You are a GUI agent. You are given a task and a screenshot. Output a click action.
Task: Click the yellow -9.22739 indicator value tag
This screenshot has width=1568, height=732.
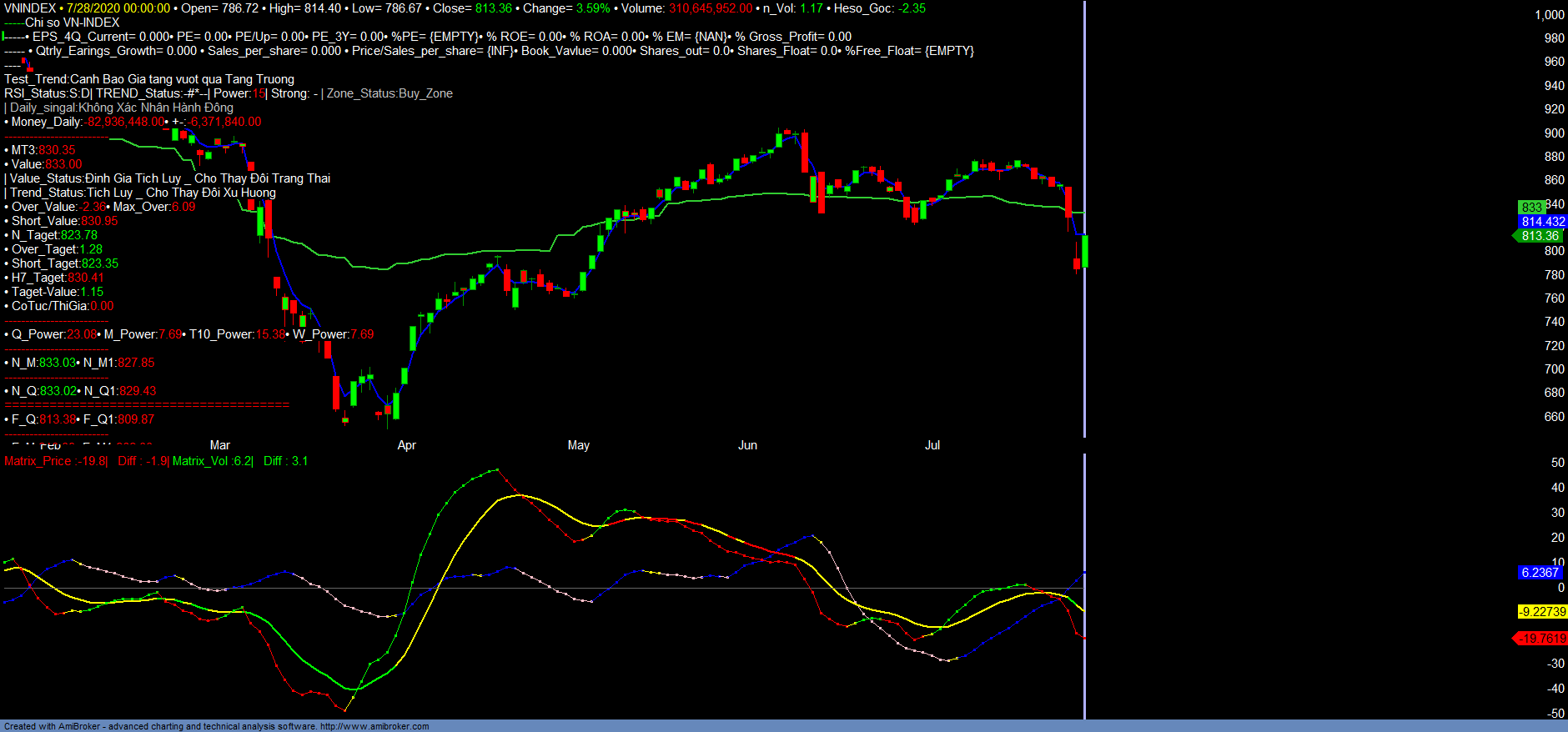1542,612
